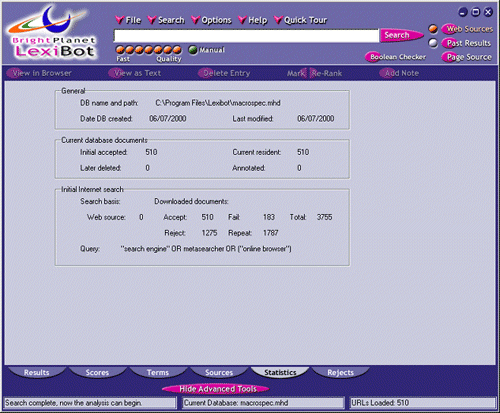The height and width of the screenshot is (413, 500).
Task: Open the Quick Tour menu
Action: 301,20
